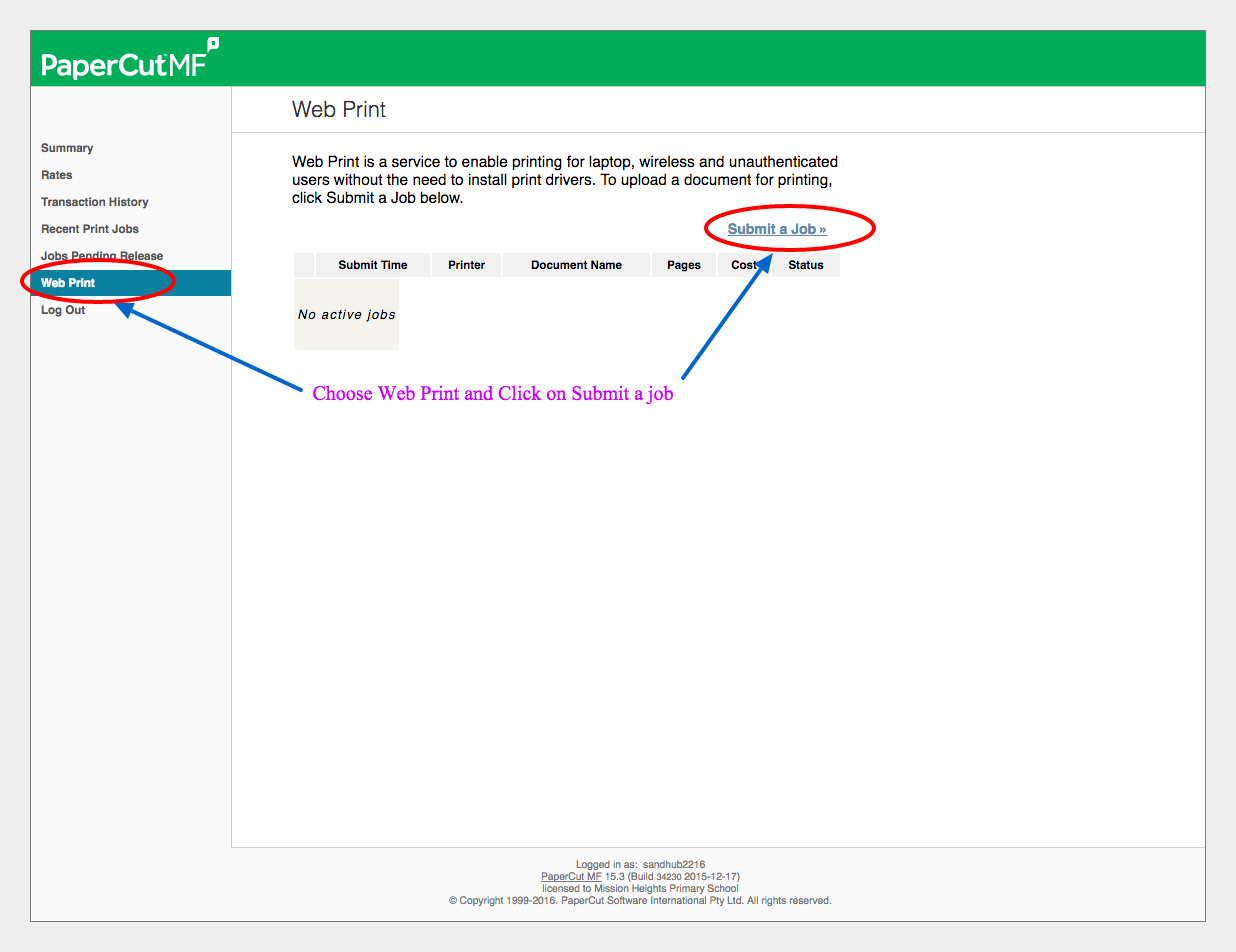This screenshot has height=952, width=1236.
Task: Click the Cost column header
Action: (x=743, y=265)
